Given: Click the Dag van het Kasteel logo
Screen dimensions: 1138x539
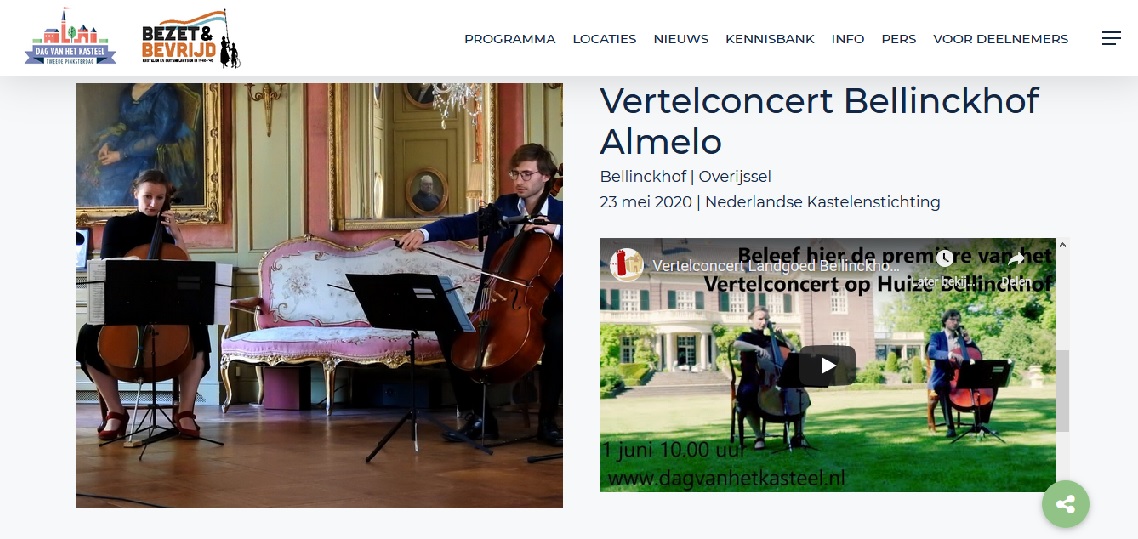Looking at the screenshot, I should 70,38.
